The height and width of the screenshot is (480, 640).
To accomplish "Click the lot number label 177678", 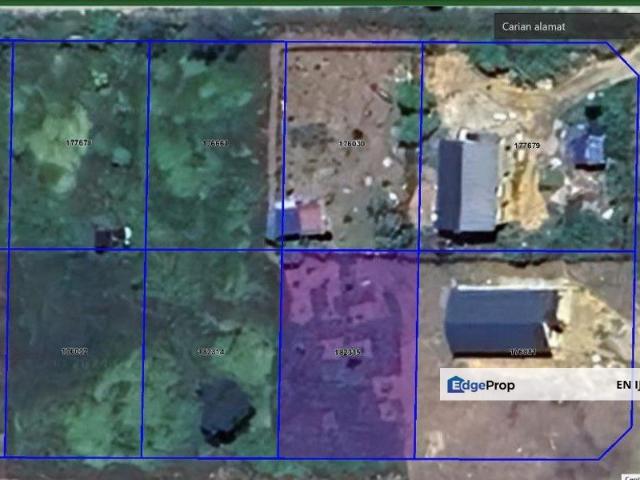I will pos(78,143).
